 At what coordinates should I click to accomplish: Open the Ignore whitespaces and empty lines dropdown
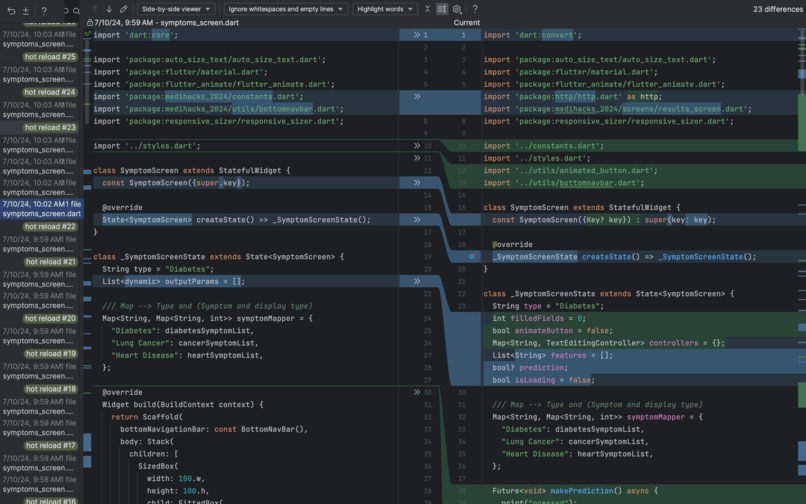coord(285,9)
